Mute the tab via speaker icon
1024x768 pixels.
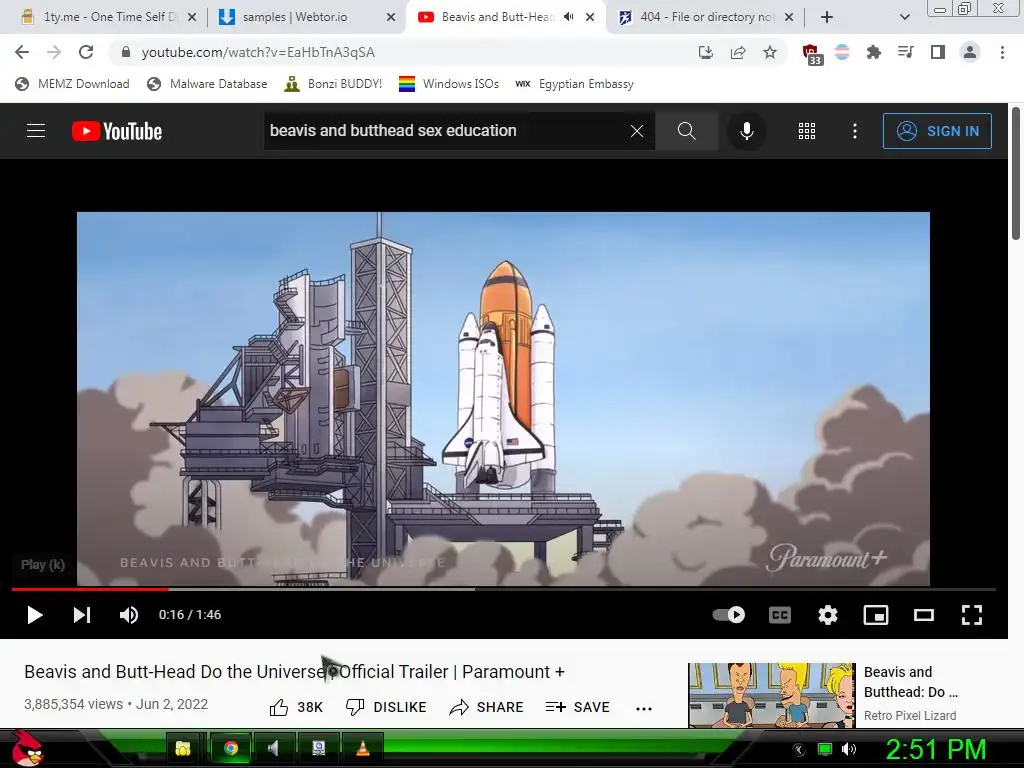click(x=569, y=17)
